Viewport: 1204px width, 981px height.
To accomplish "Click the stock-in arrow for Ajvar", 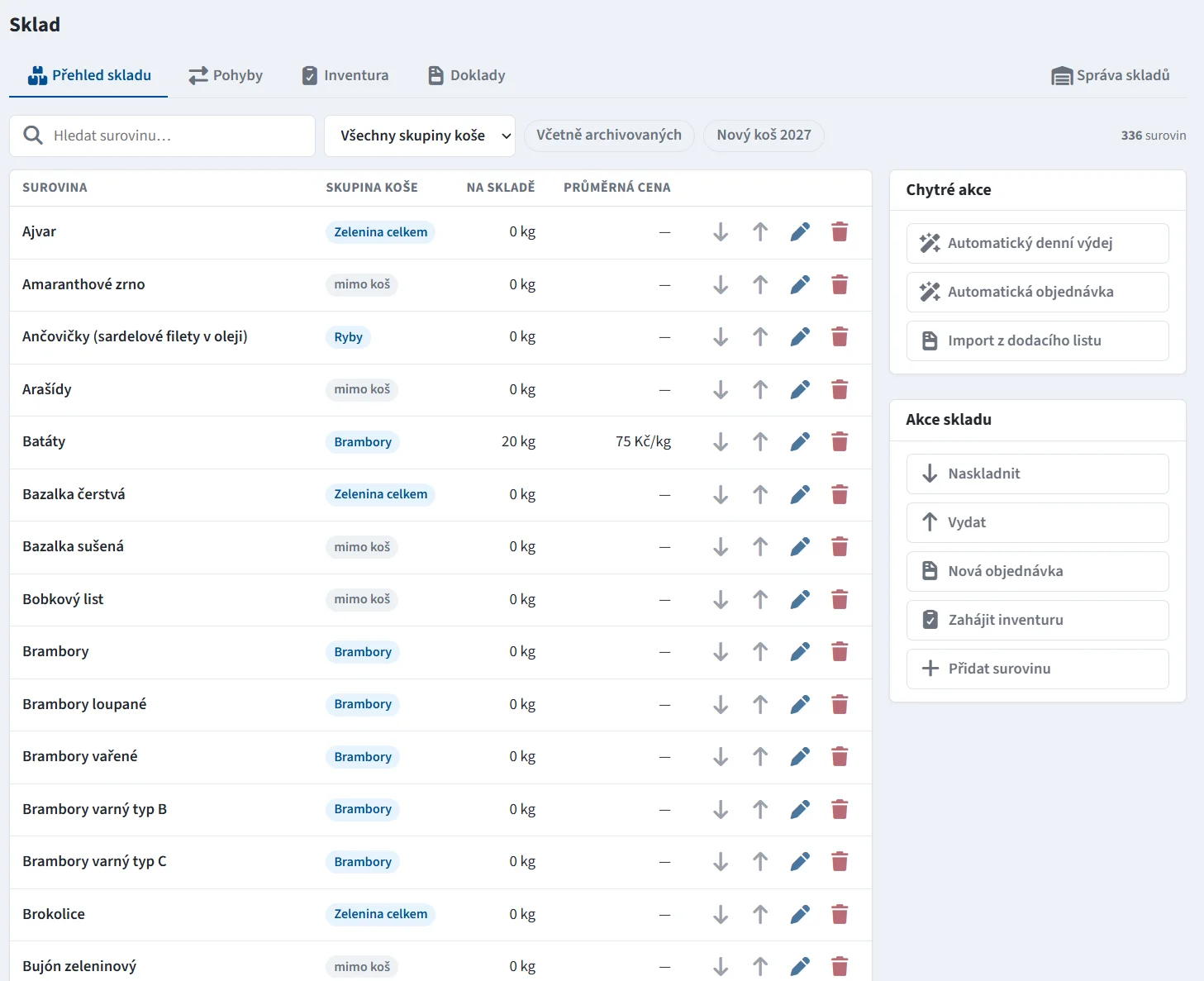I will click(721, 232).
